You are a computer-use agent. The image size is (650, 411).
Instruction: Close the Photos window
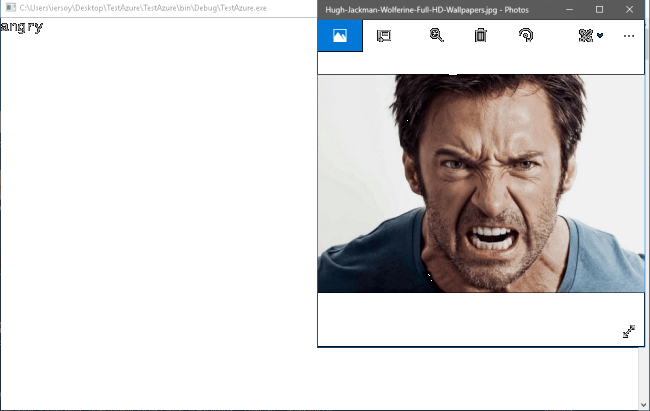point(630,9)
